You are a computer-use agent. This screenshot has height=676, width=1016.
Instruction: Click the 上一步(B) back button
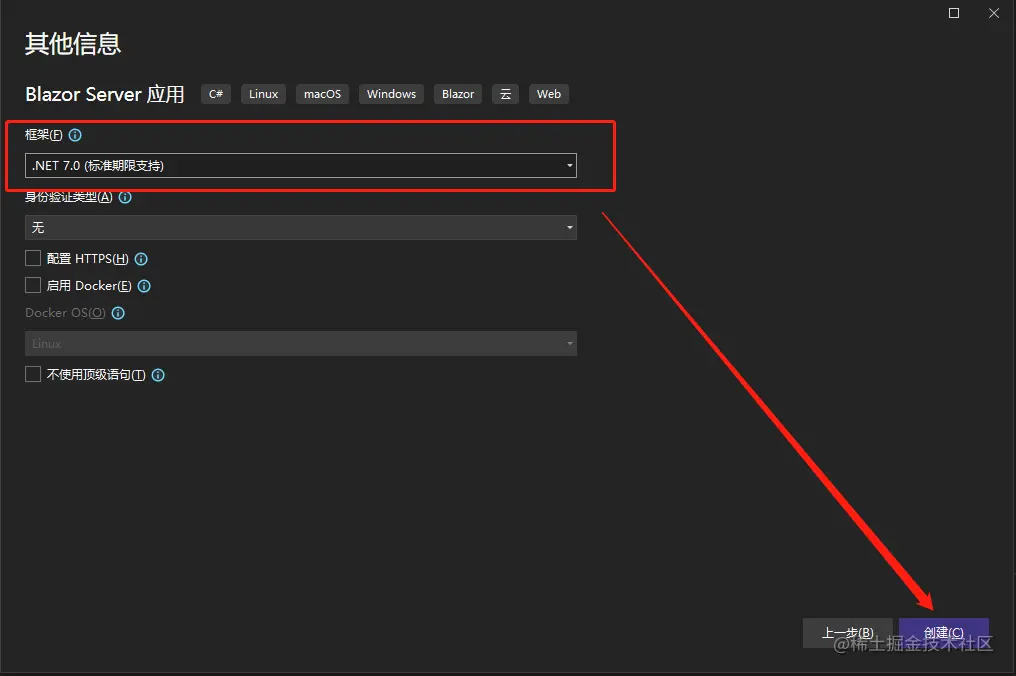coord(848,633)
